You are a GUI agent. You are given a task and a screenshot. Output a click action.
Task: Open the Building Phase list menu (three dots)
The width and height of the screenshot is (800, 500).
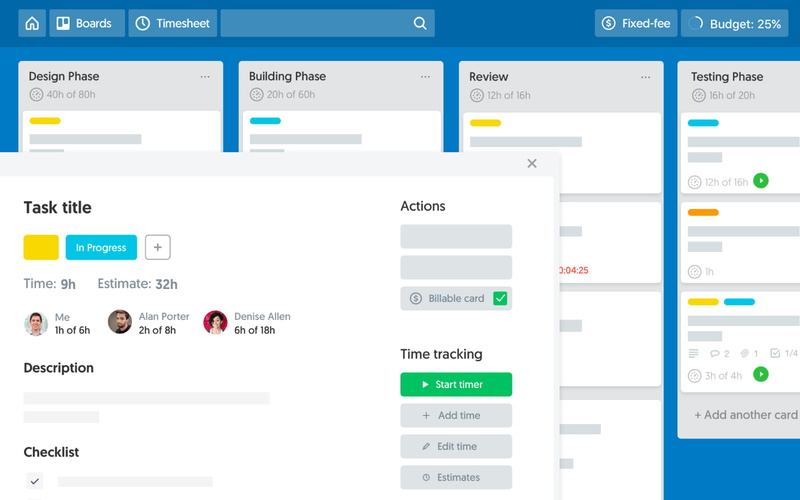pos(425,77)
